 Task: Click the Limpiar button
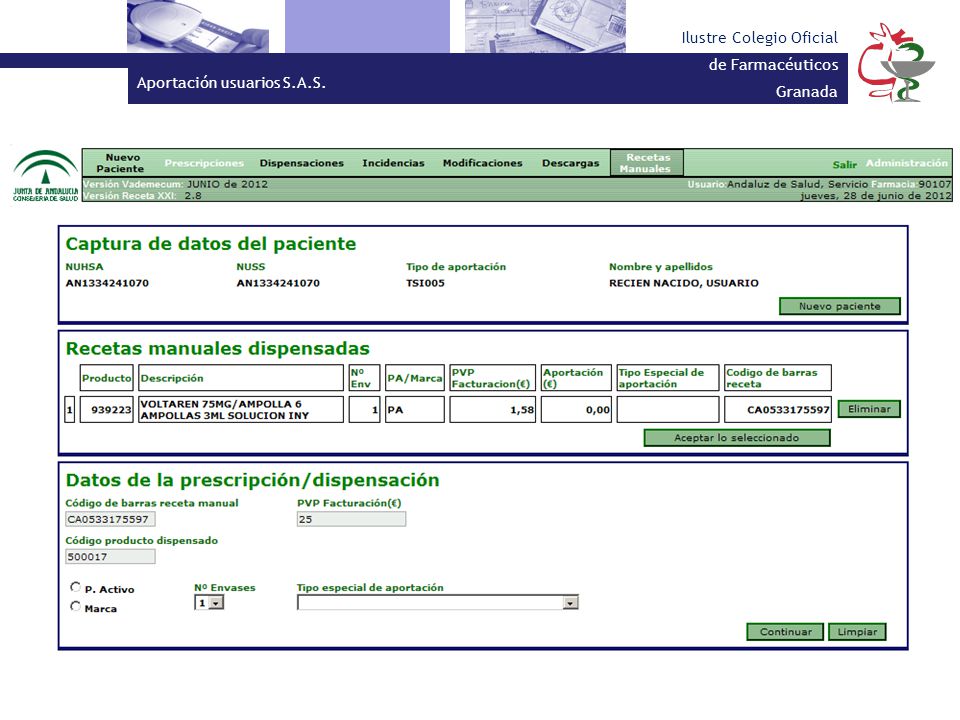857,632
